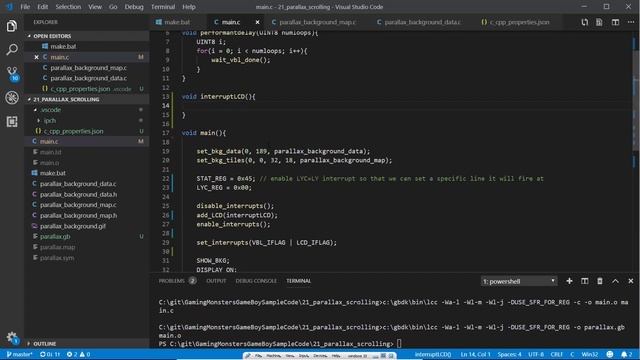Open the Edit menu

click(42, 7)
